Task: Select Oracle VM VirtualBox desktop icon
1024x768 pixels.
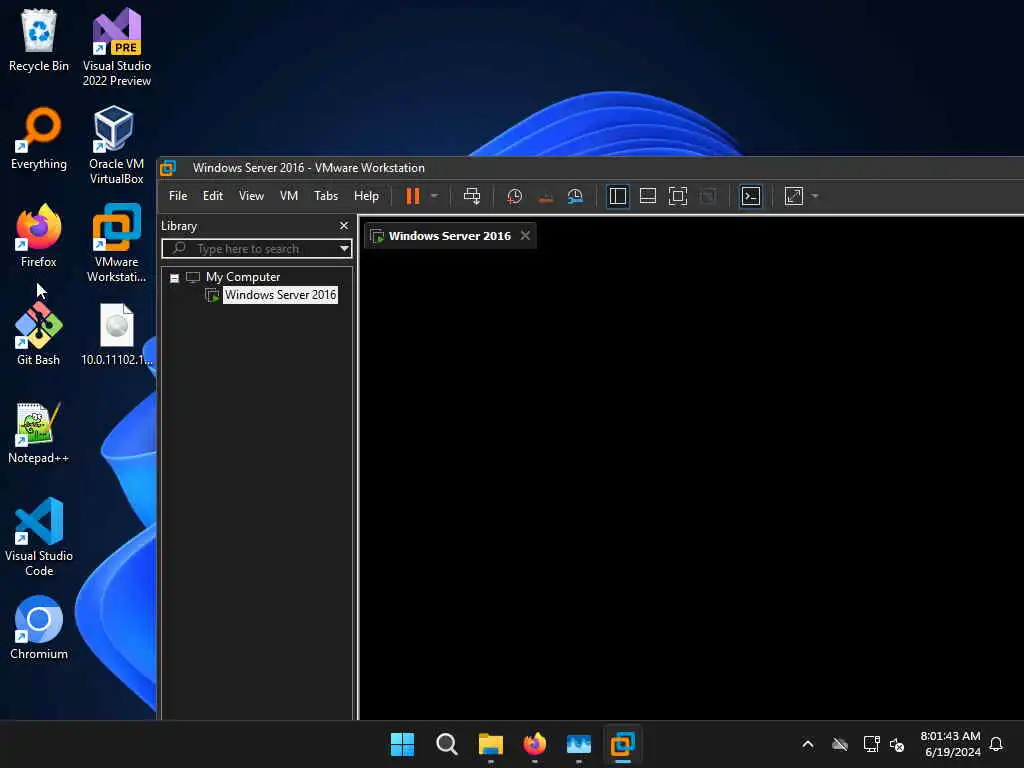Action: click(116, 146)
